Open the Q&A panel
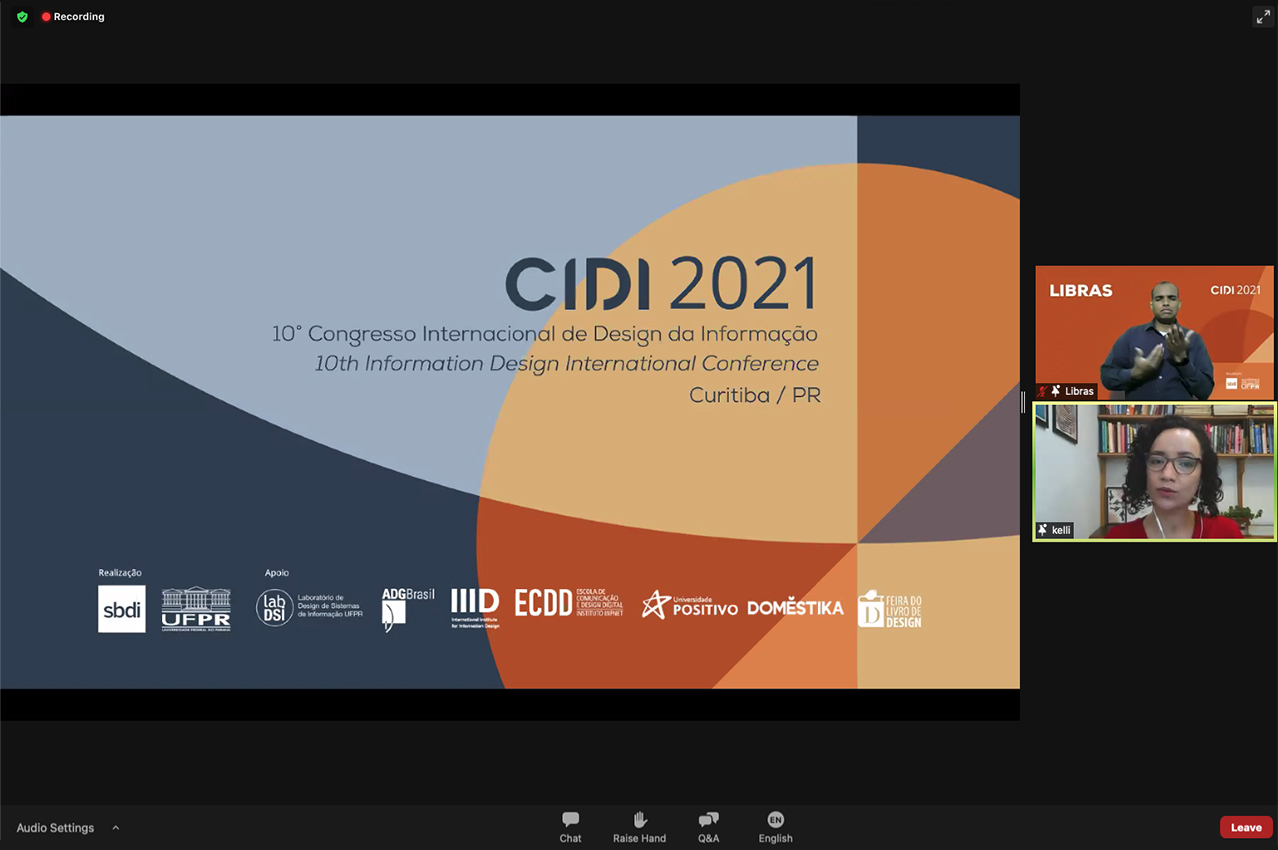Screen dimensions: 1278x850 [x=708, y=827]
